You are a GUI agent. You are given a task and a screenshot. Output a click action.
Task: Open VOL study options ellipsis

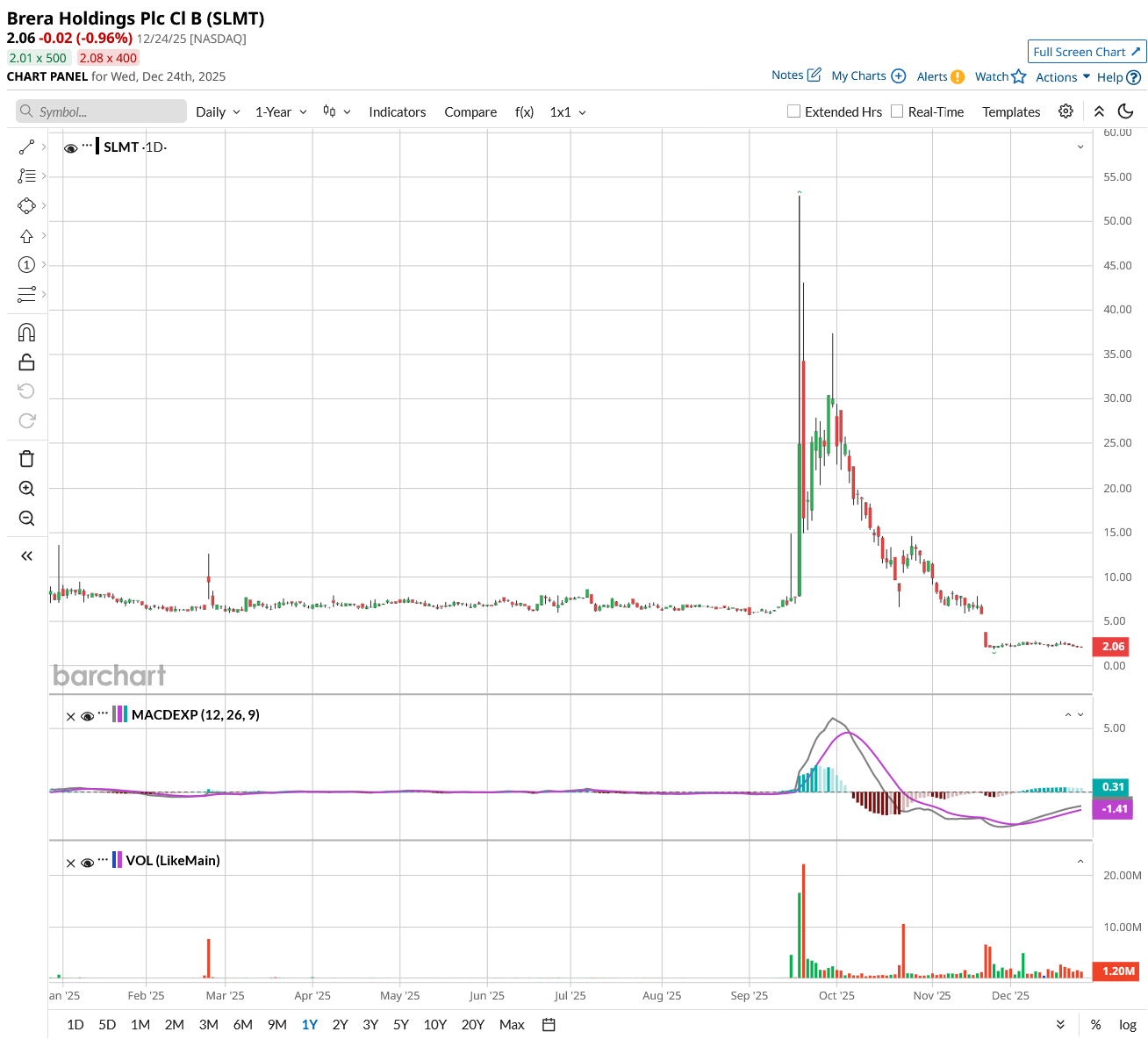103,858
